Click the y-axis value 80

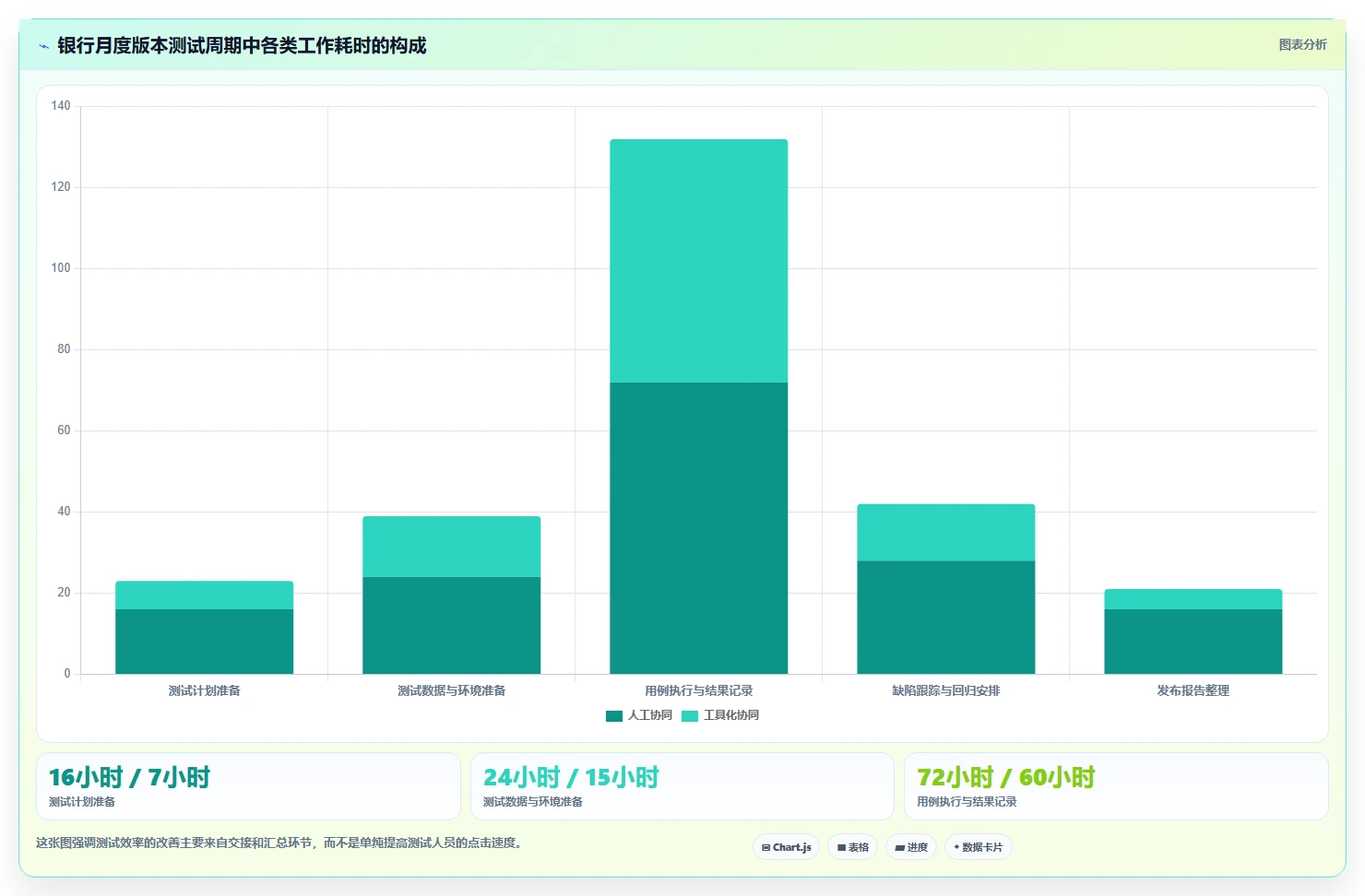(64, 349)
